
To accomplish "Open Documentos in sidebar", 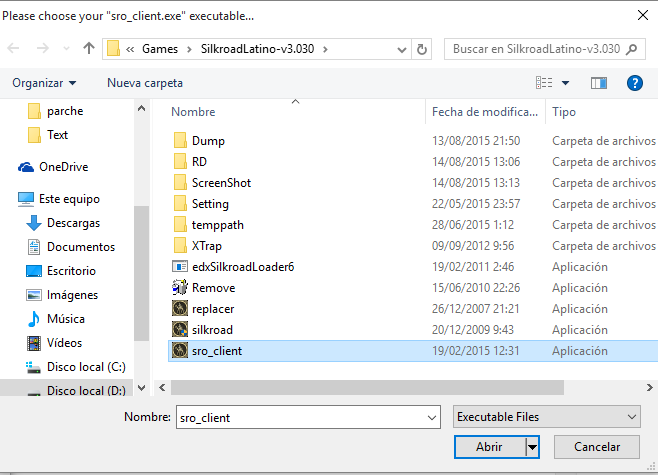I will tap(81, 247).
